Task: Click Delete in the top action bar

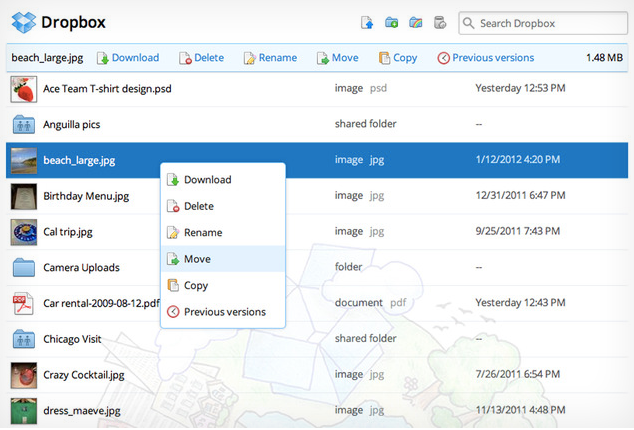Action: pyautogui.click(x=201, y=58)
